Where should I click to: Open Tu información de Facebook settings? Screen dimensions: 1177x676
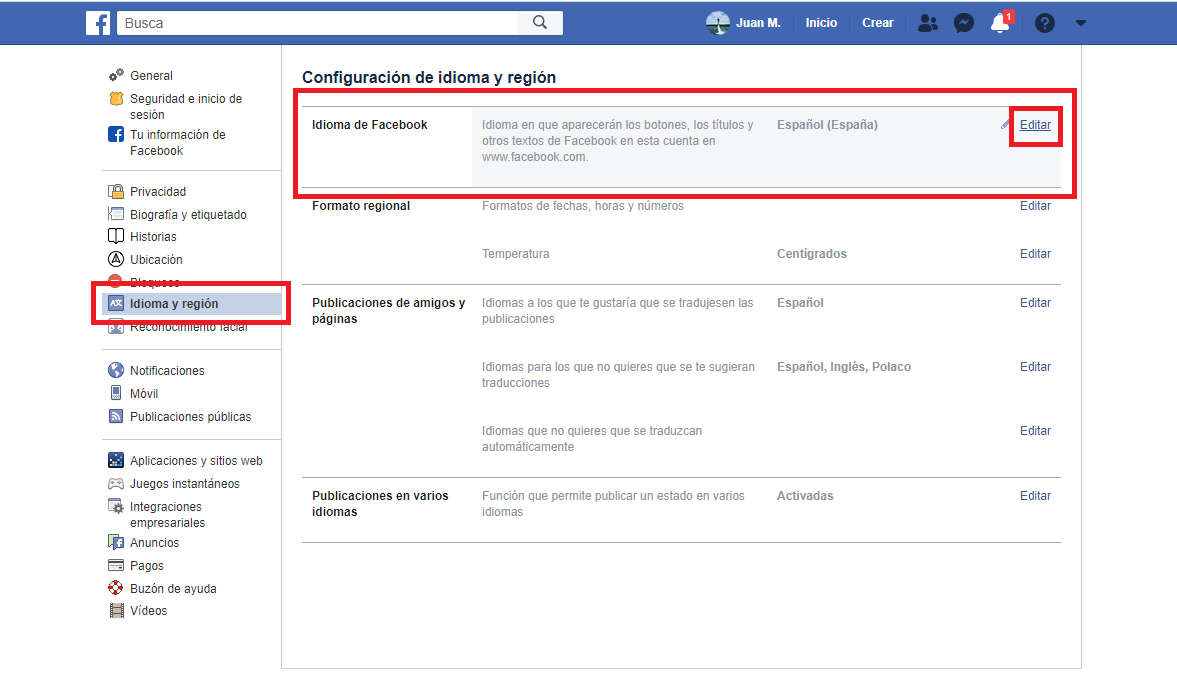click(x=178, y=143)
